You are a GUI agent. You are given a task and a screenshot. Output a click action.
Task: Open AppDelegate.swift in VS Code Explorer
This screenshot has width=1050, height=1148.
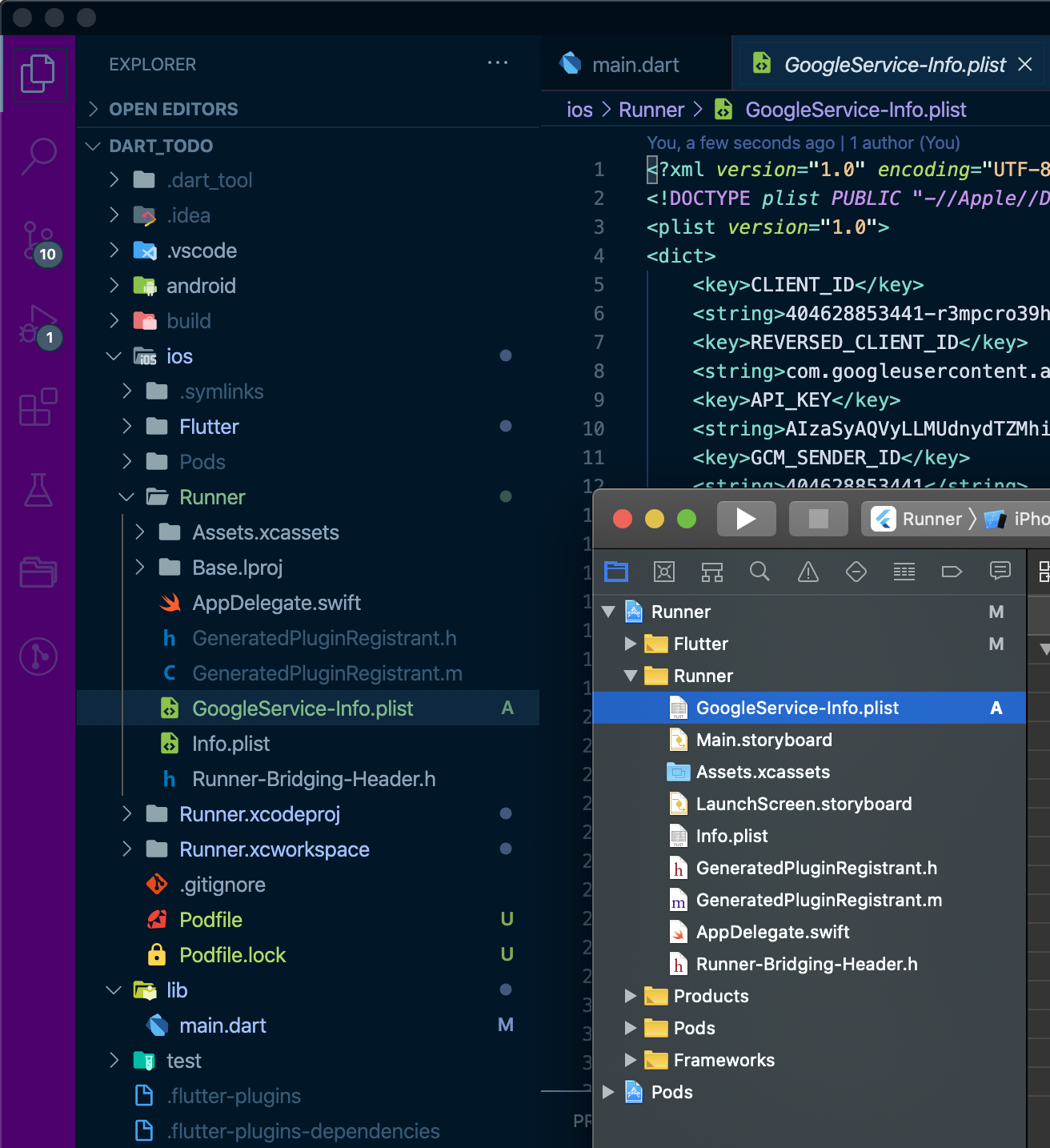[x=308, y=603]
